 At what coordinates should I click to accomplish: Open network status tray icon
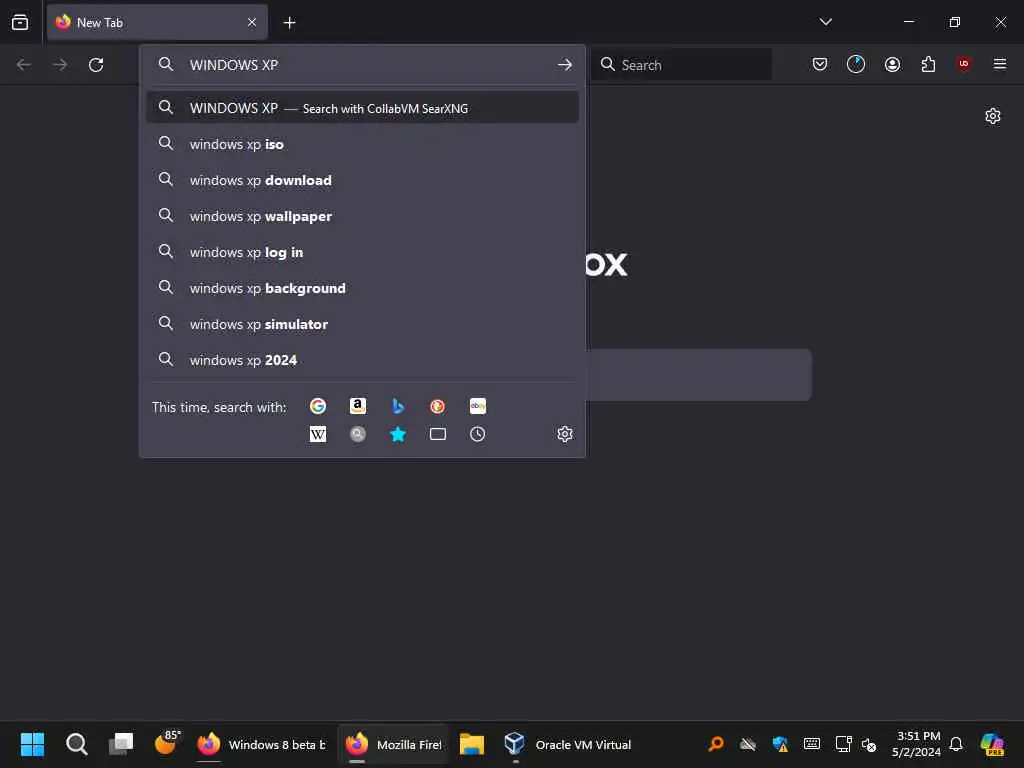coord(843,744)
